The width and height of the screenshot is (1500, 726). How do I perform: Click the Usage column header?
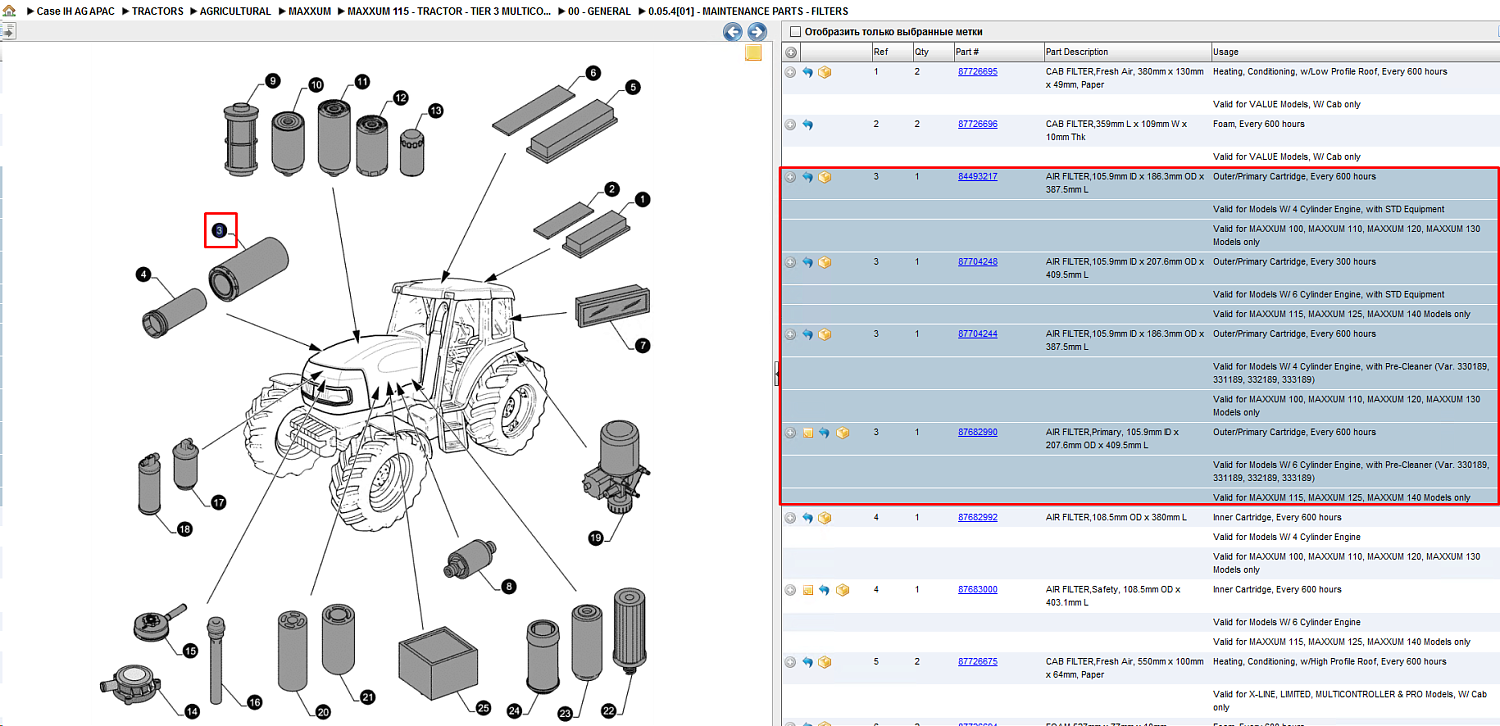point(1355,52)
